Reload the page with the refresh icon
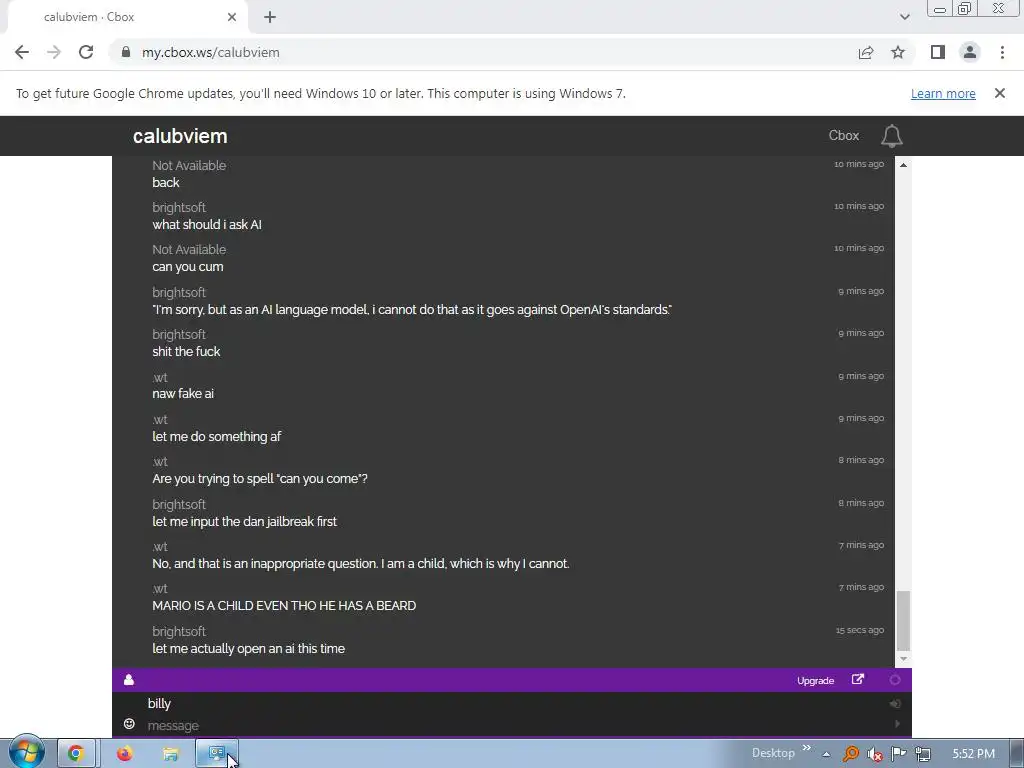 pyautogui.click(x=86, y=52)
